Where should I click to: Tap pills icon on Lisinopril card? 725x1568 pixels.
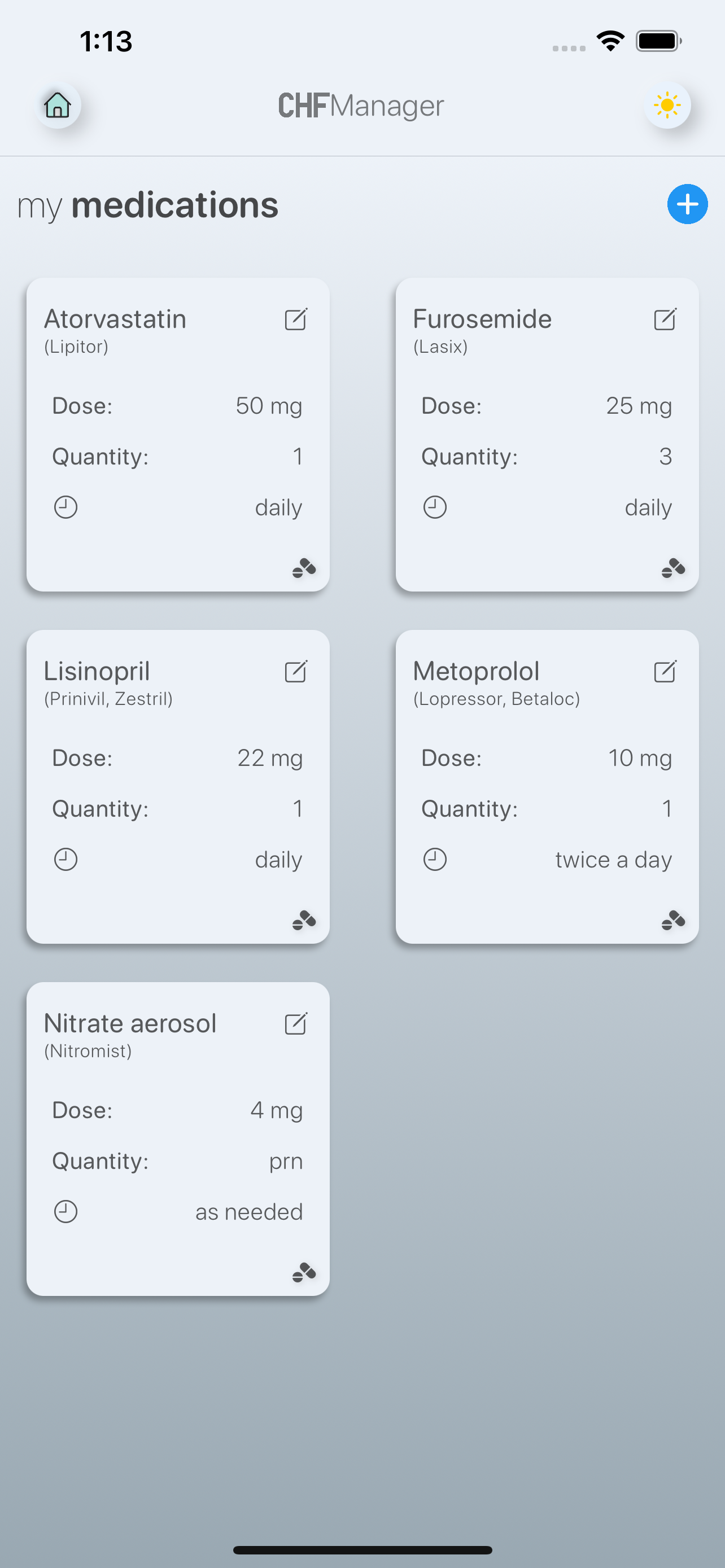304,919
